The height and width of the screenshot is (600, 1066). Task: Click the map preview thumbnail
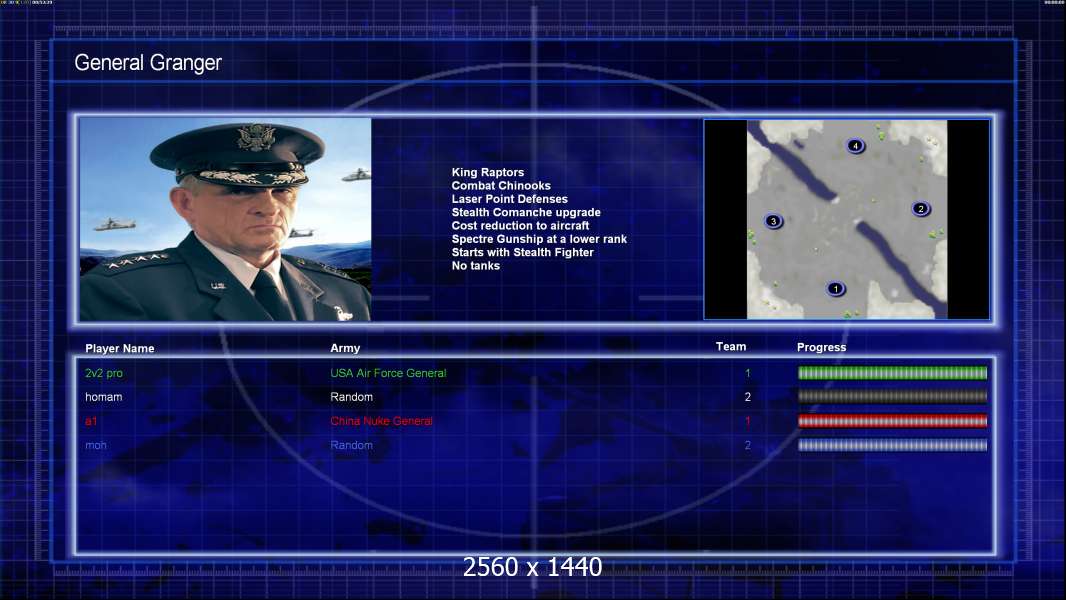[846, 219]
